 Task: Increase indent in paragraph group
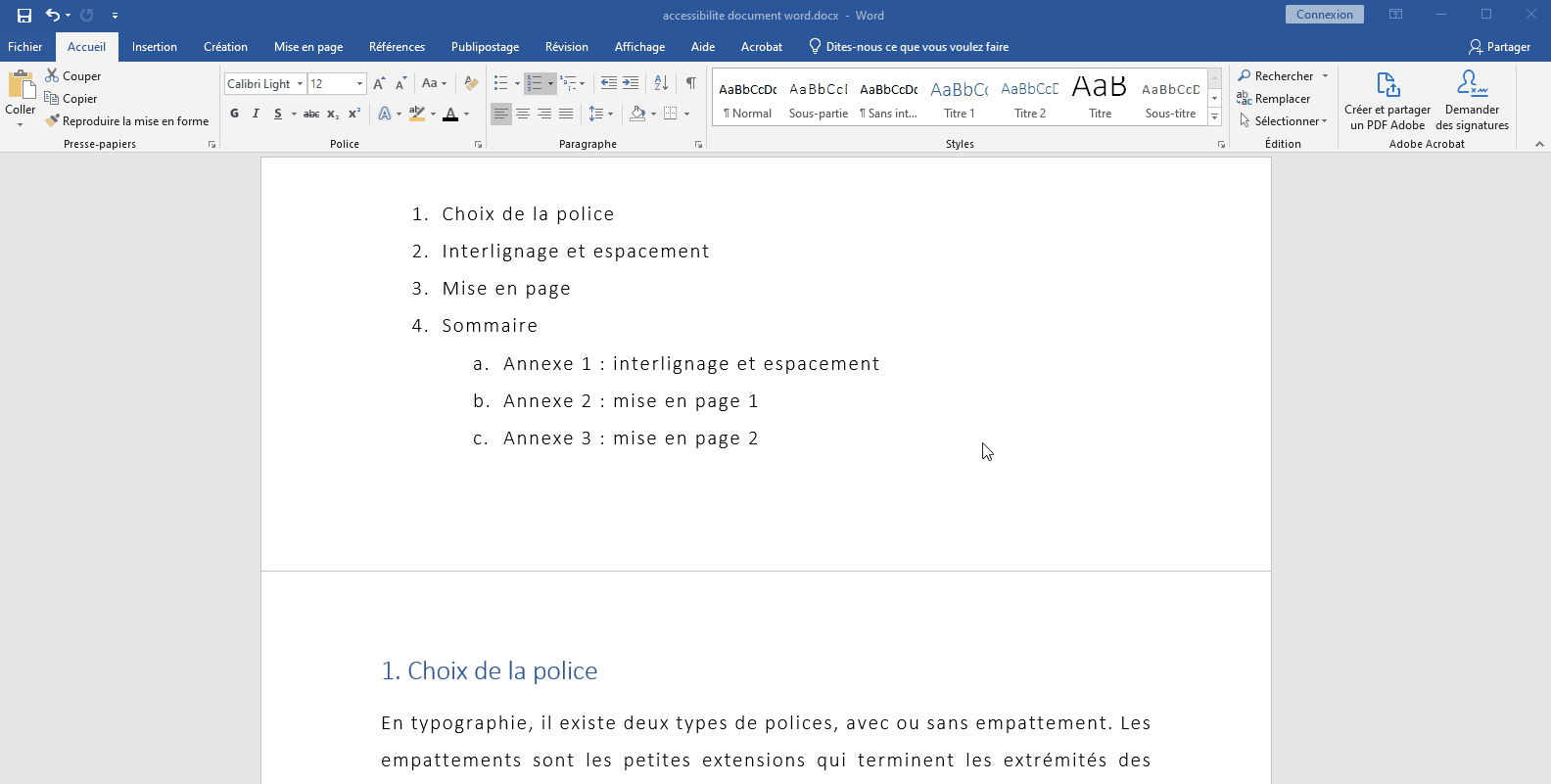tap(631, 84)
